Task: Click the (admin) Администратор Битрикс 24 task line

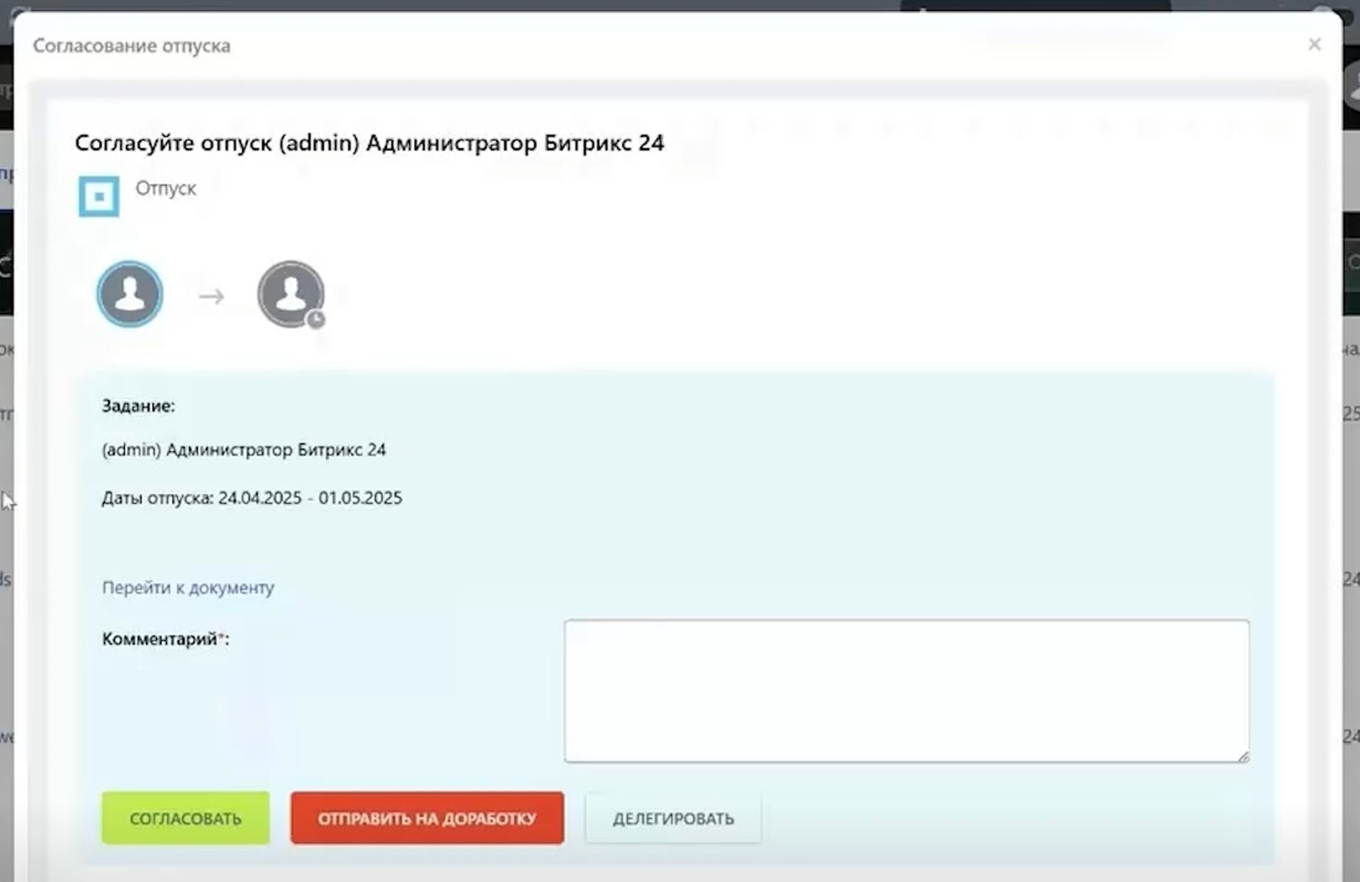Action: (x=244, y=449)
